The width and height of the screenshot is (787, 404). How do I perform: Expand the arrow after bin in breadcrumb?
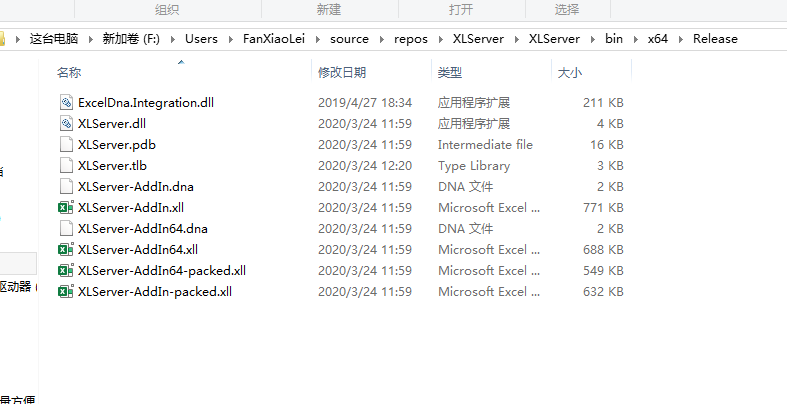[x=635, y=39]
